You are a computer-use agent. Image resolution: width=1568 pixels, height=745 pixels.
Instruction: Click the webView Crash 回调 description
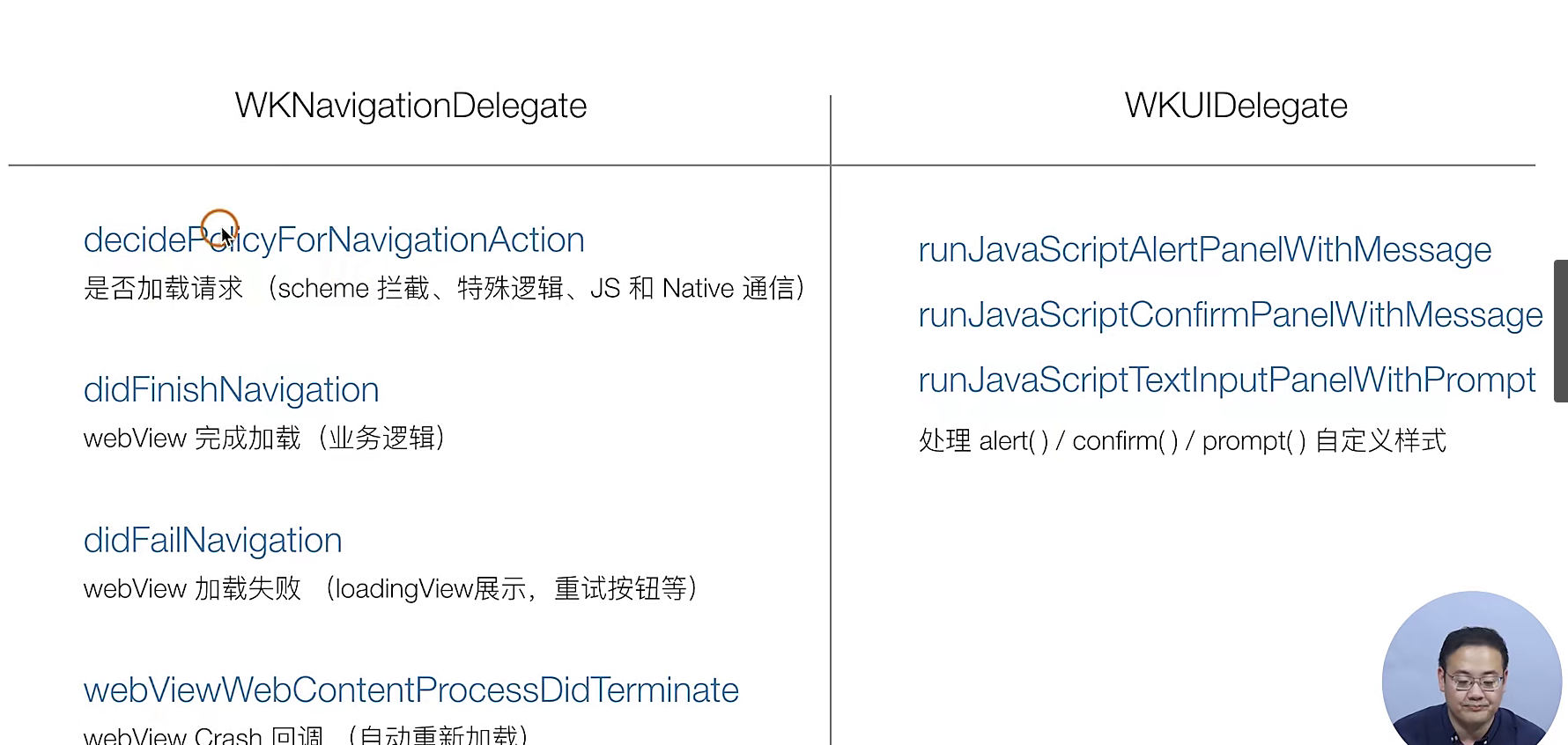[x=305, y=735]
